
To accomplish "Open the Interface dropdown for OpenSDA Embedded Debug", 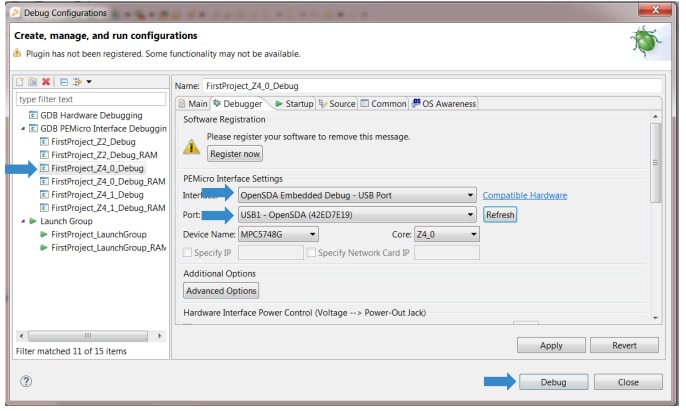I will pos(469,195).
